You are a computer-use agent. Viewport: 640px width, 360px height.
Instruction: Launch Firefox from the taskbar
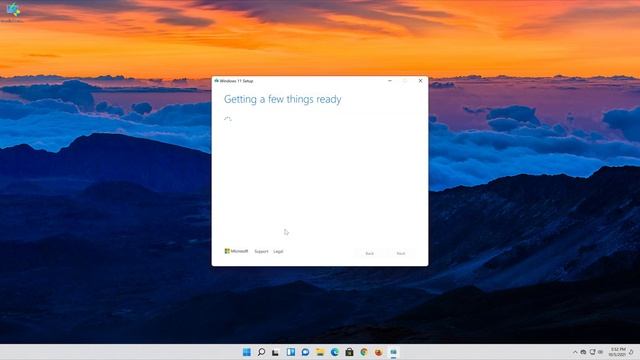pos(379,352)
